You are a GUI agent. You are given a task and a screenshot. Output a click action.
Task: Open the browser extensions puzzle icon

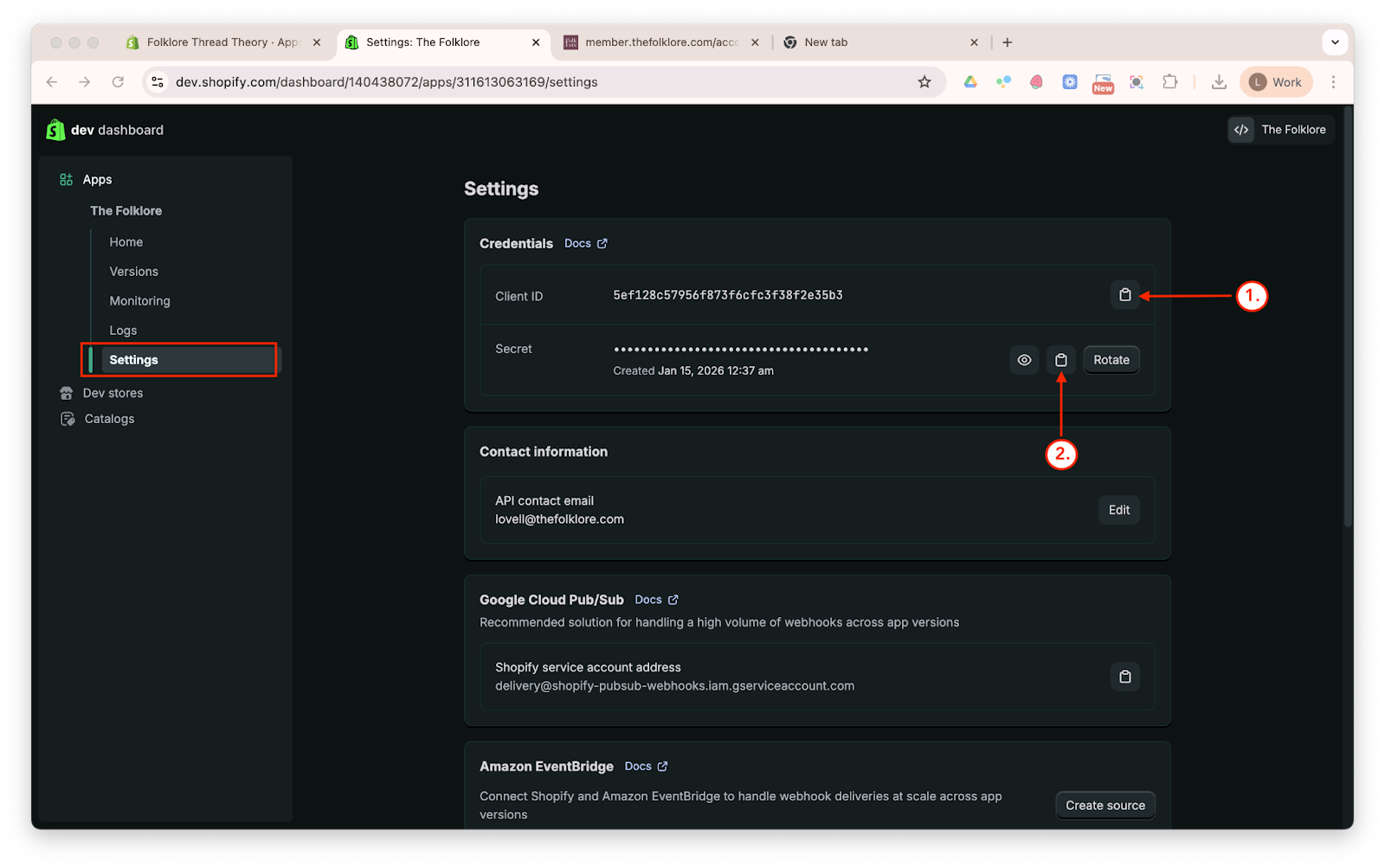pyautogui.click(x=1169, y=82)
